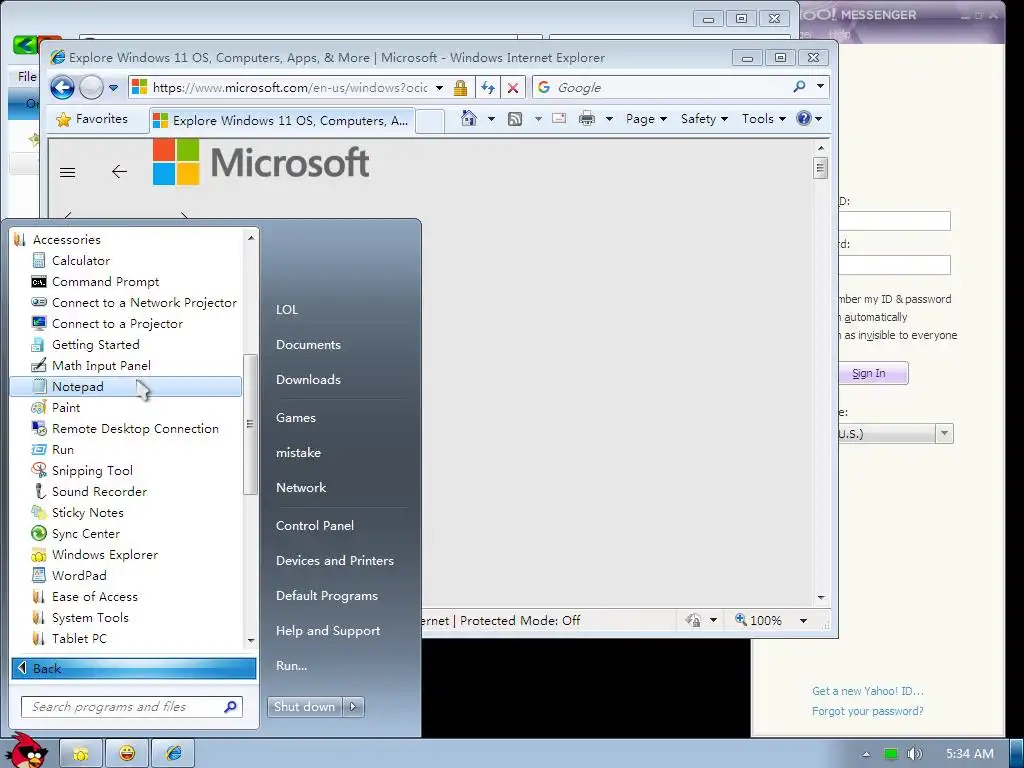Launch Windows Explorer from Accessories
Screen dimensions: 1024x768
(95, 554)
